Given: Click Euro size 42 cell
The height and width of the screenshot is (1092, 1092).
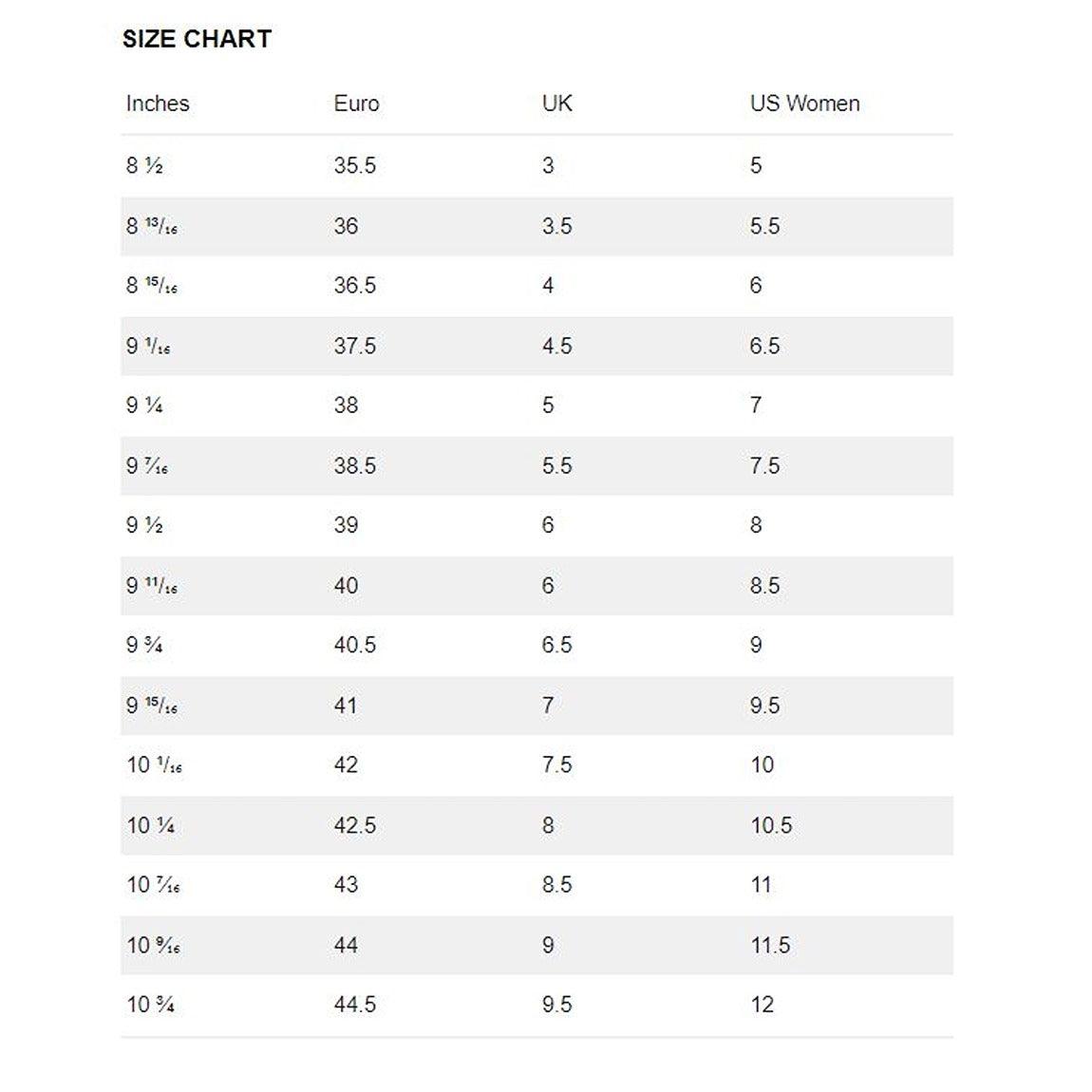Looking at the screenshot, I should click(346, 764).
